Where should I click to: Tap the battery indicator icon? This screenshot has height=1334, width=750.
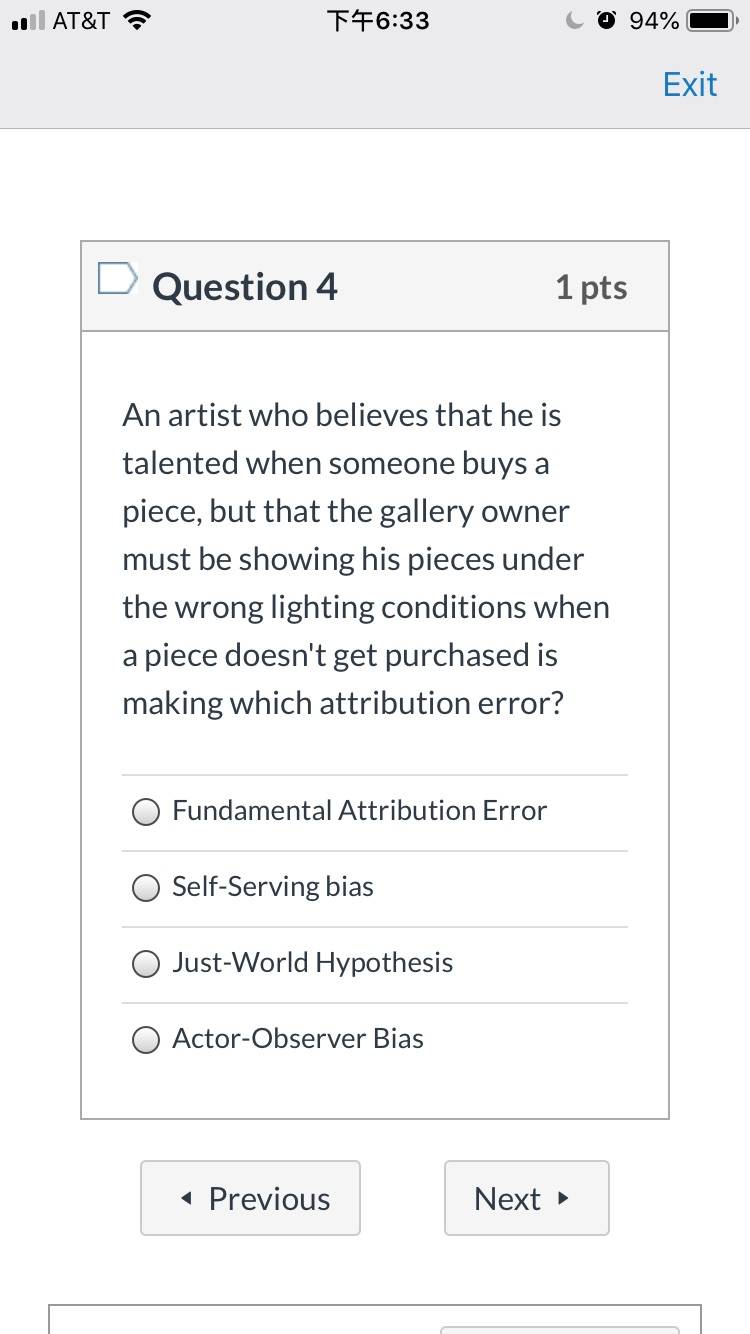coord(713,20)
